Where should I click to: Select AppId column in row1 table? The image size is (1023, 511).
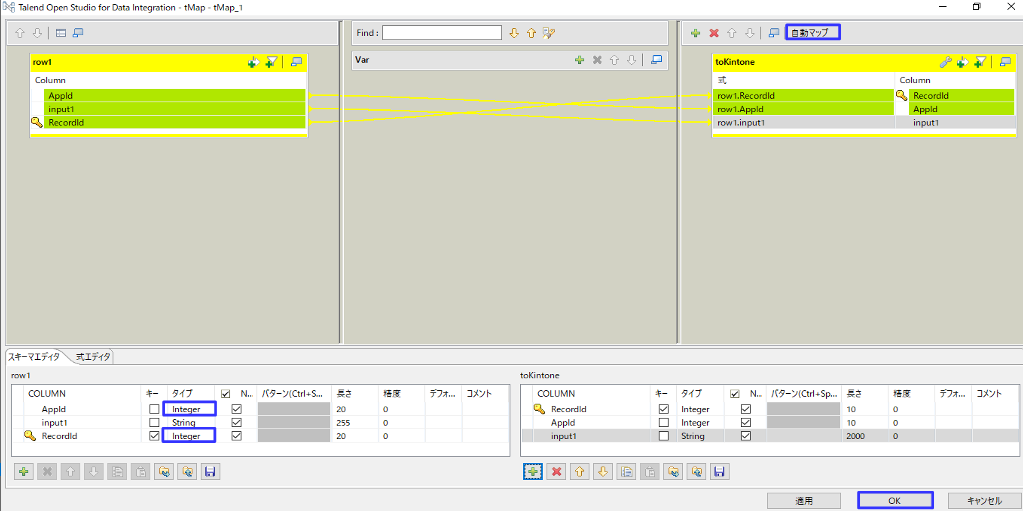pos(174,95)
